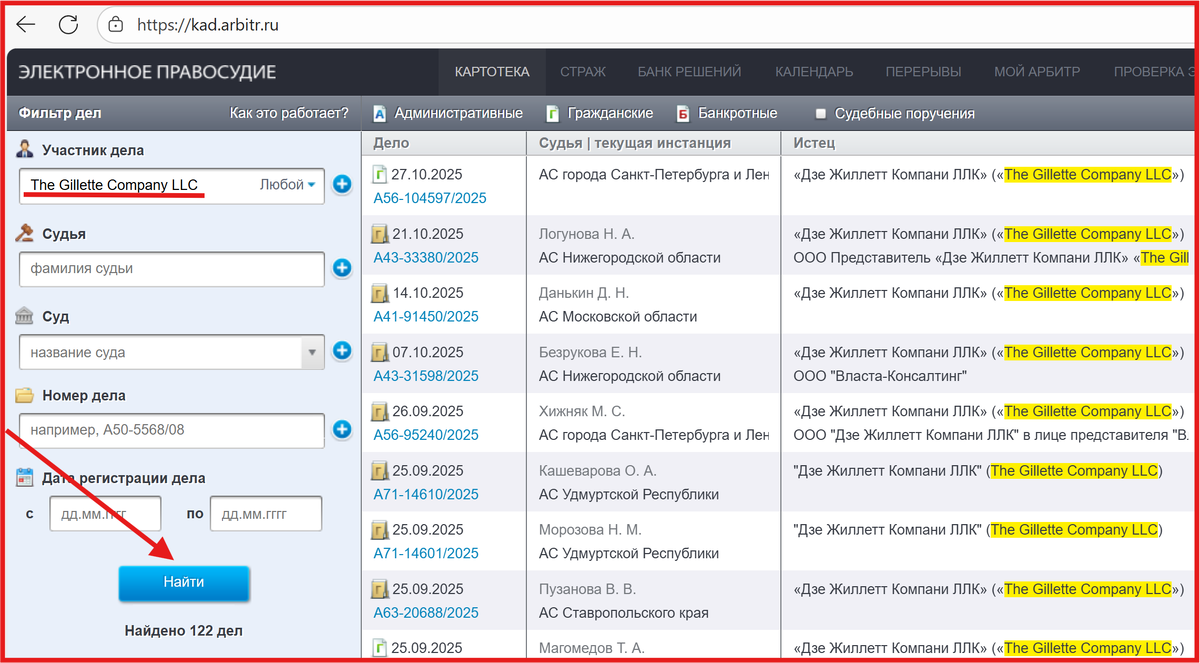Click the Электронное правосудие logo

(148, 72)
